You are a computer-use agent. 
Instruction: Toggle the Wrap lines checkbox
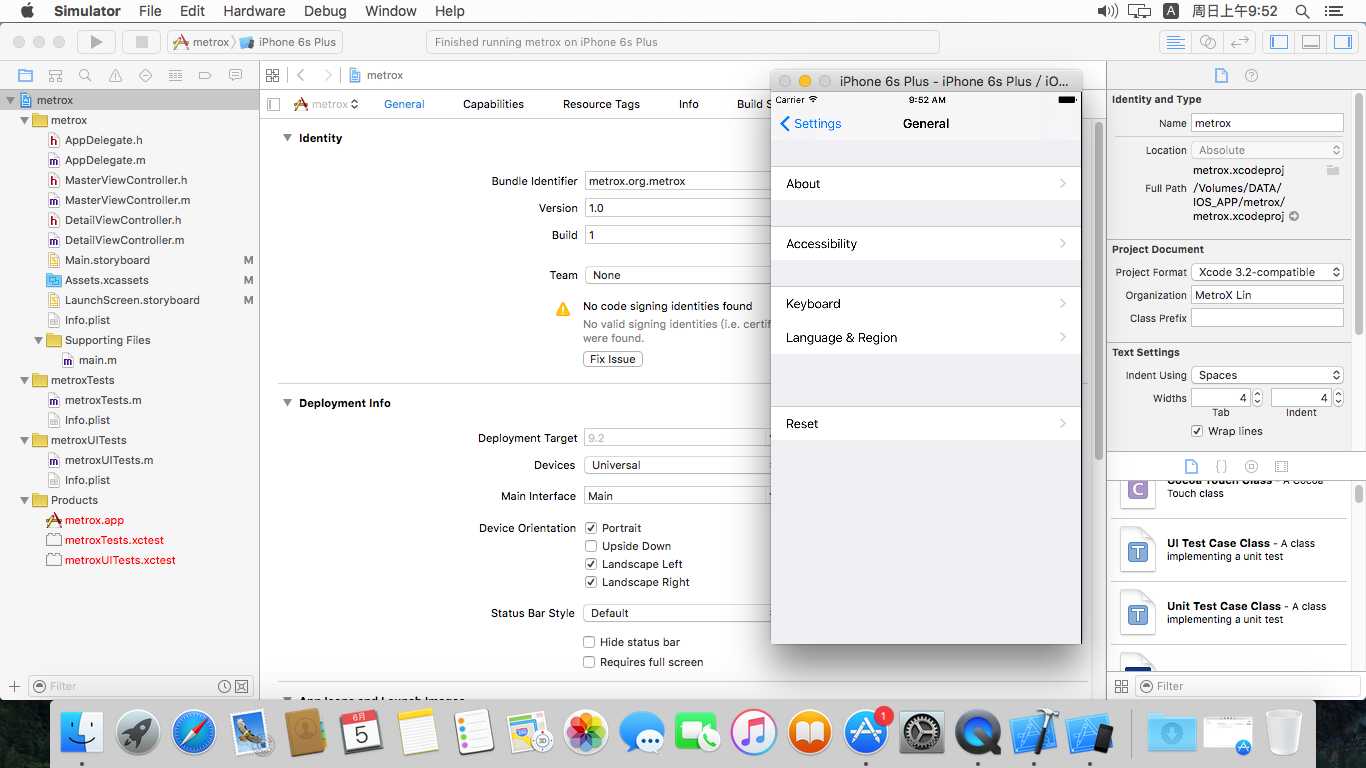pos(1197,431)
